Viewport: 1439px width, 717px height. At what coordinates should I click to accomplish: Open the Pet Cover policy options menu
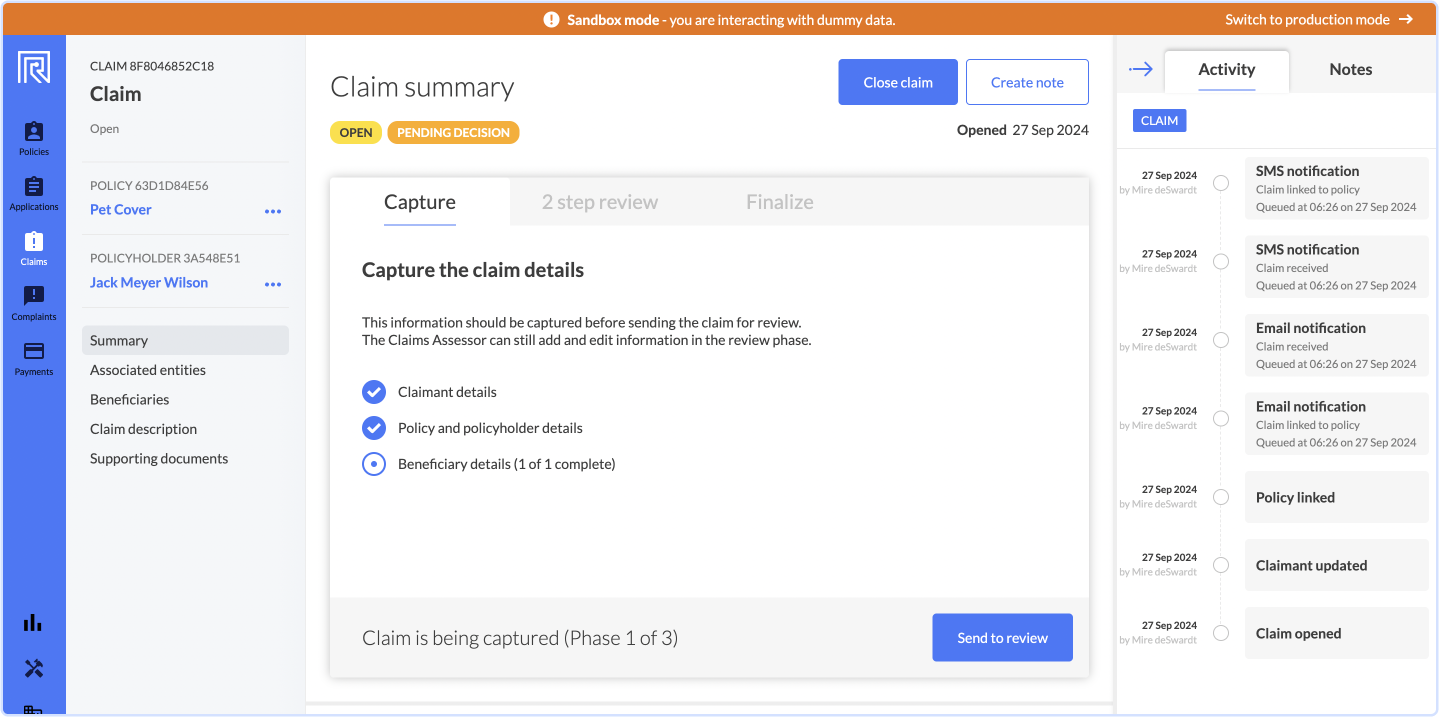pyautogui.click(x=273, y=211)
